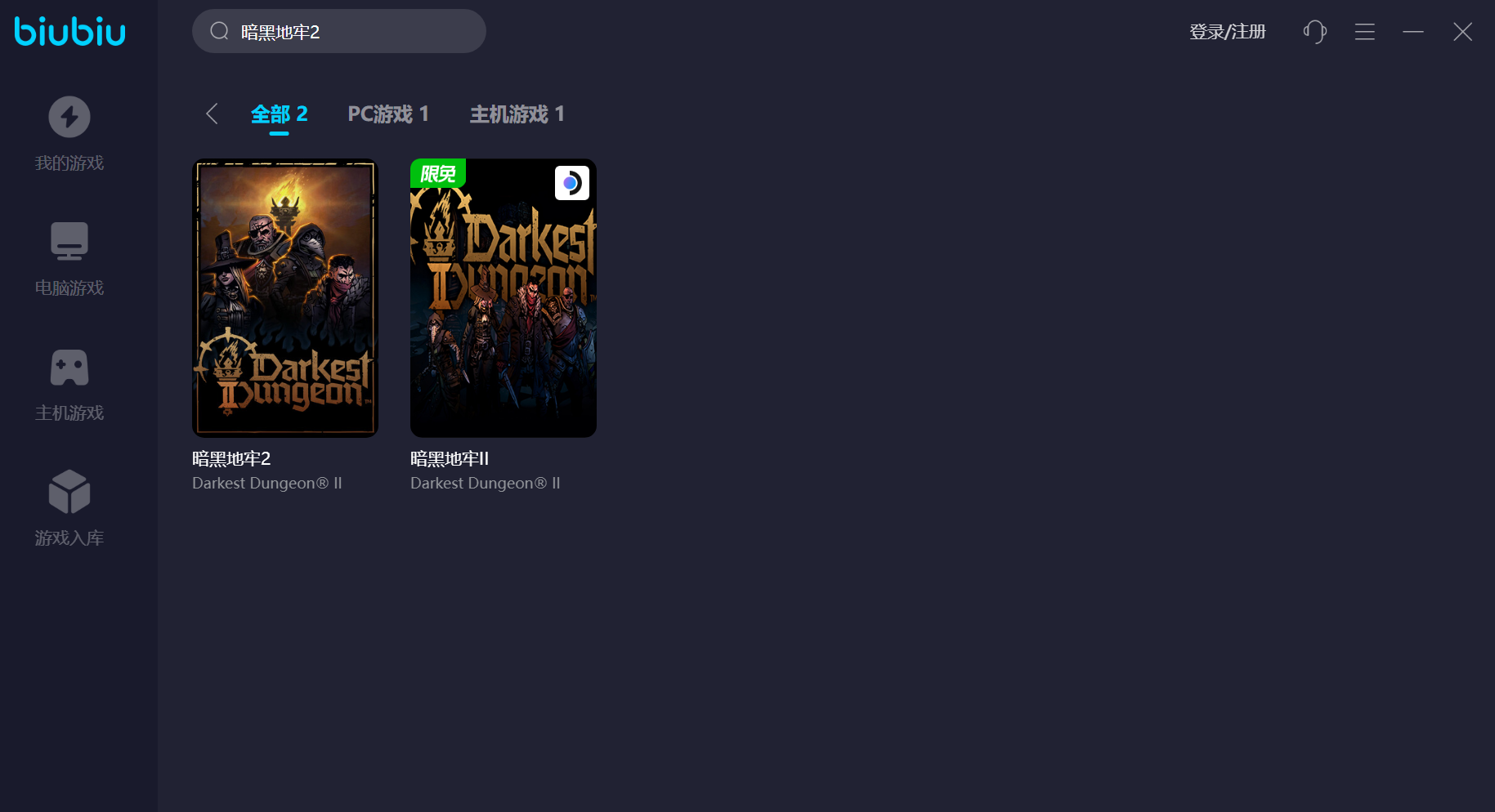Click the biubiu logo
The height and width of the screenshot is (812, 1495).
[x=70, y=31]
